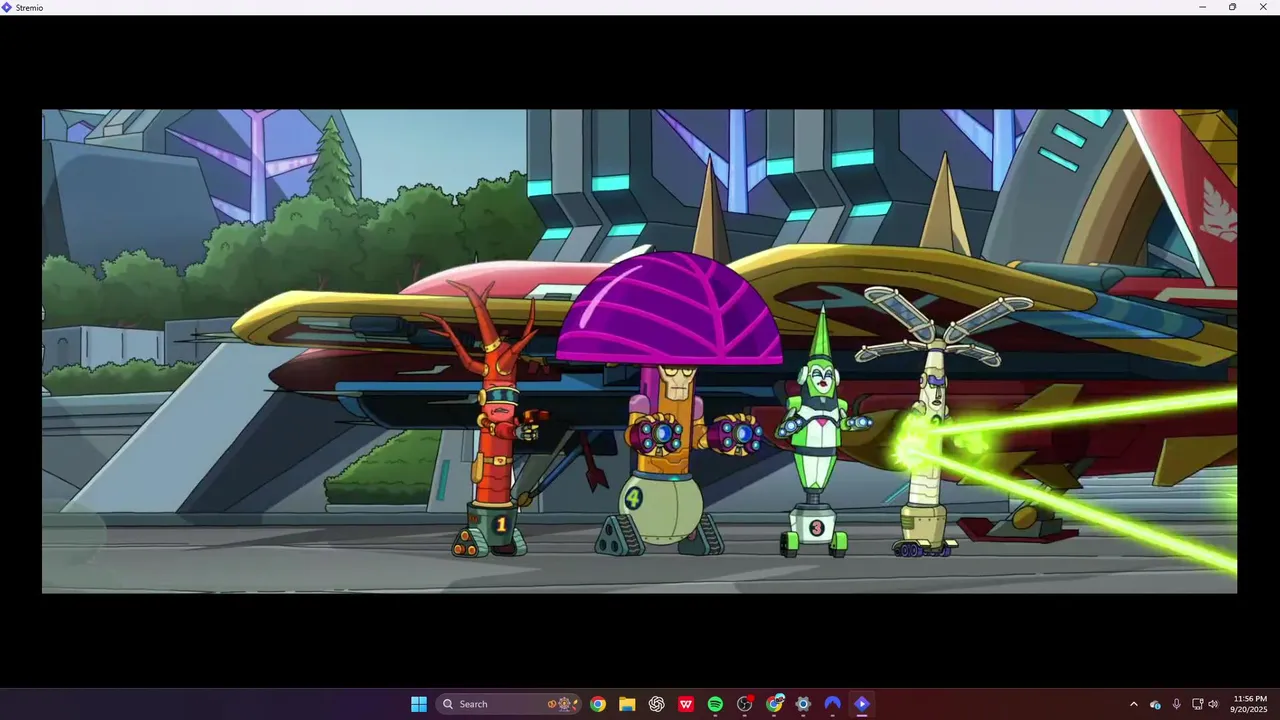This screenshot has height=720, width=1280.
Task: Click the microphone tray icon
Action: (x=1176, y=704)
